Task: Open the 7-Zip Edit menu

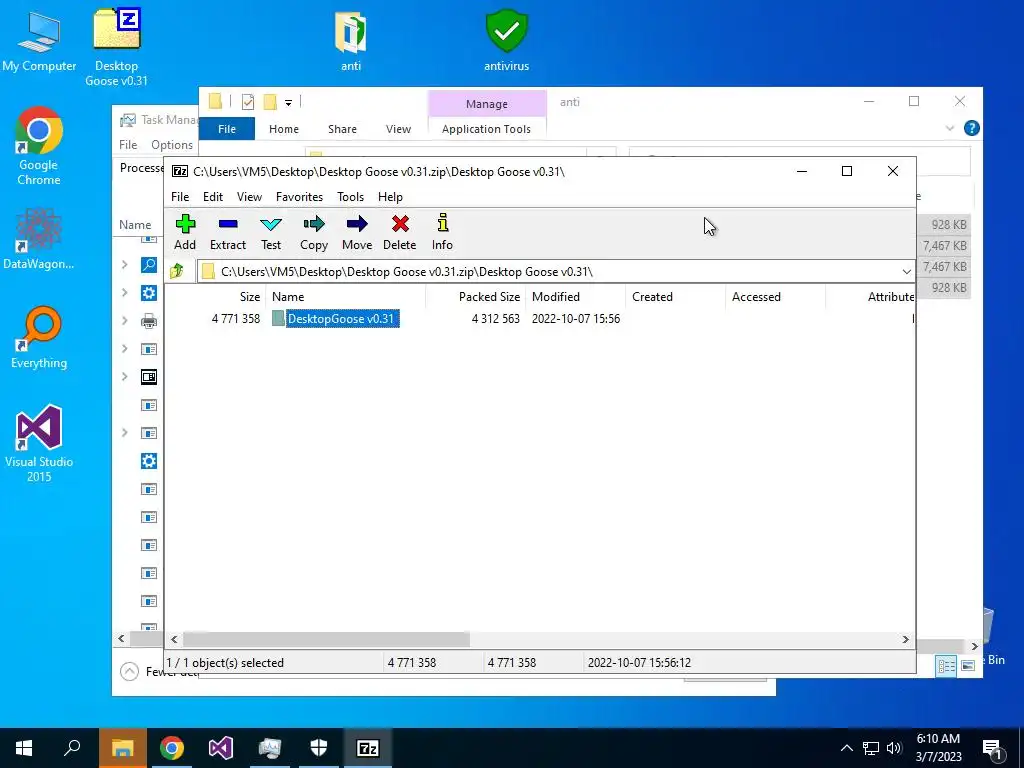Action: click(x=213, y=197)
